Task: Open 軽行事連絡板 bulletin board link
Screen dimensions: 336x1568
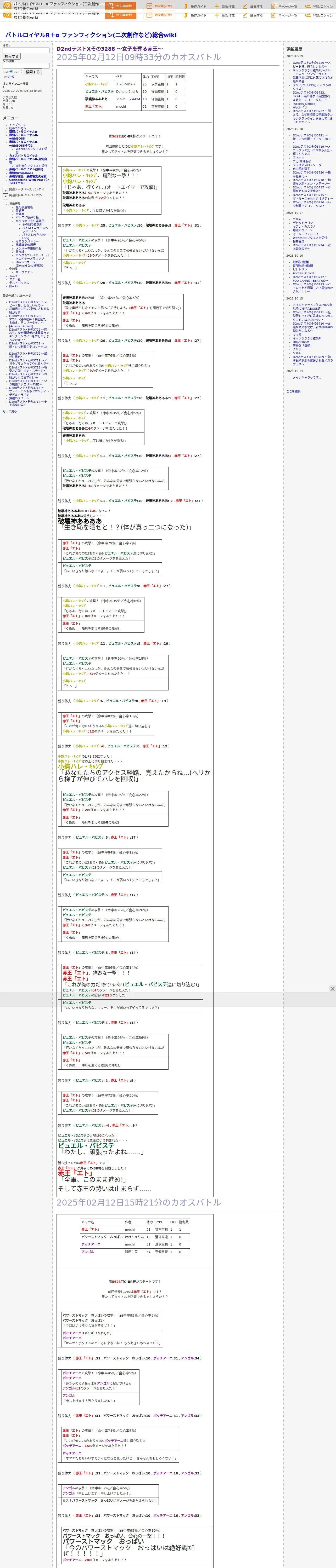Action: point(24,207)
